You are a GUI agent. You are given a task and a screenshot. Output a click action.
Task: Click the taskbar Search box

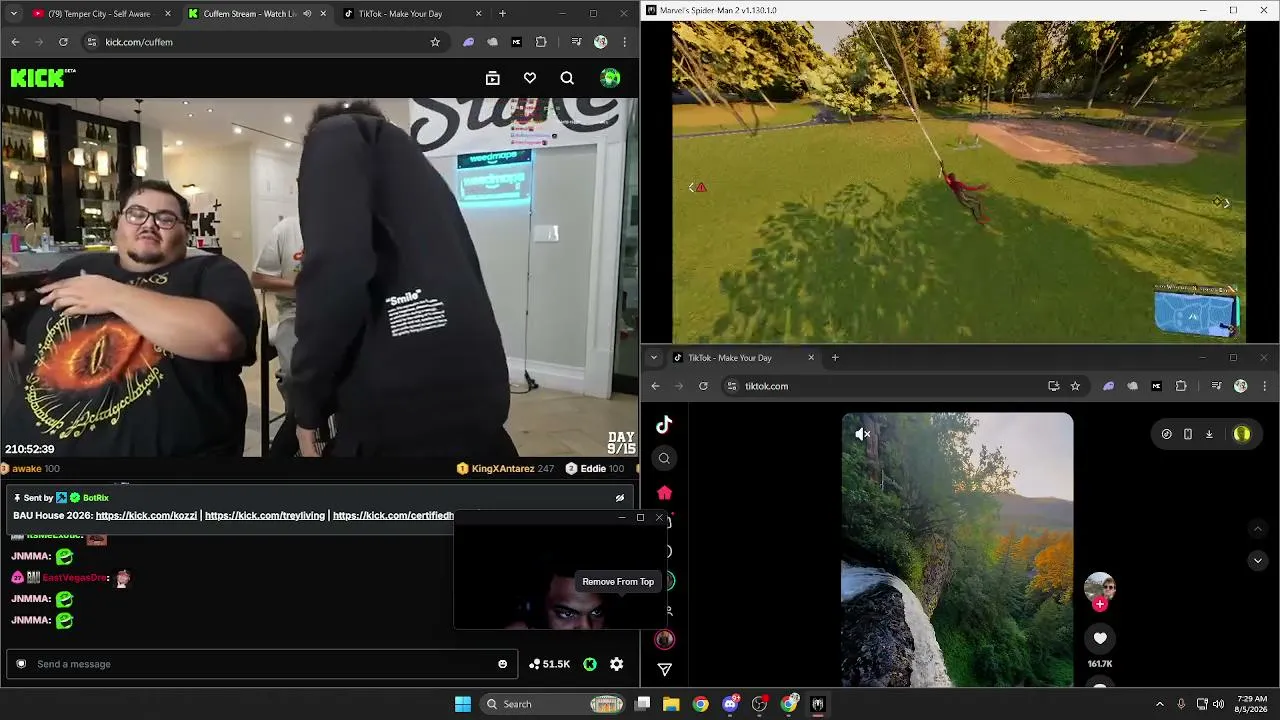tap(553, 704)
